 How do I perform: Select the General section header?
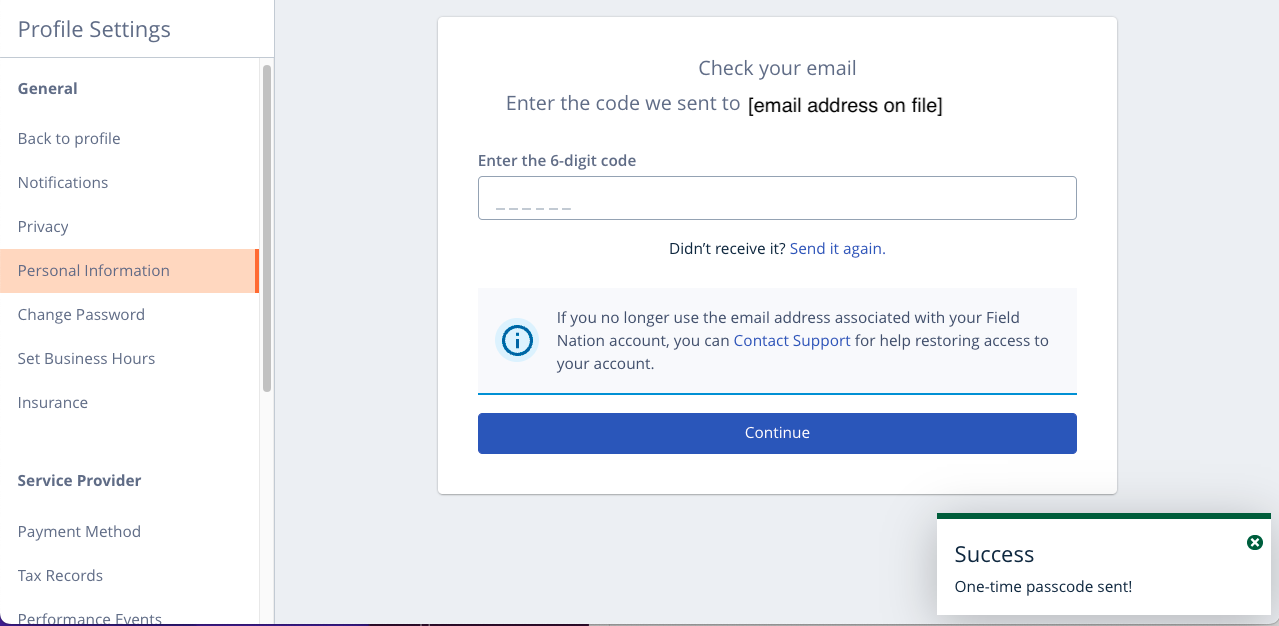47,88
